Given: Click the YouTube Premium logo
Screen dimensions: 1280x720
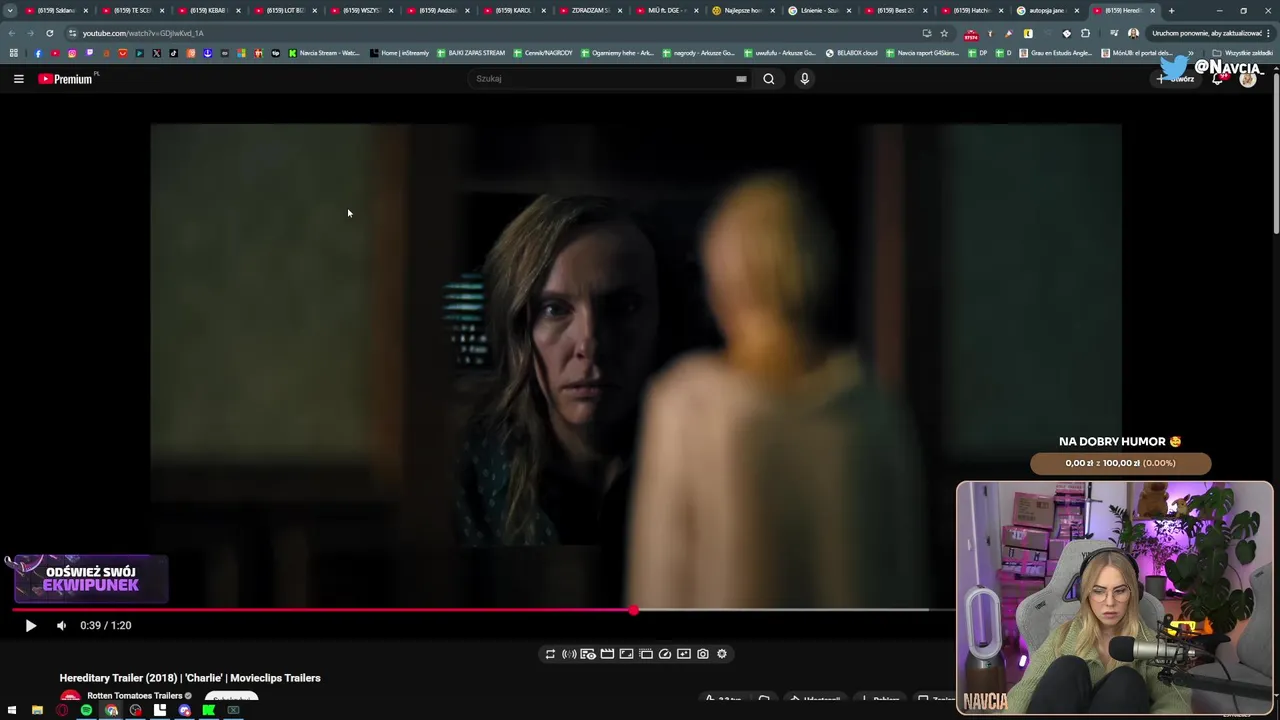Looking at the screenshot, I should pyautogui.click(x=67, y=79).
